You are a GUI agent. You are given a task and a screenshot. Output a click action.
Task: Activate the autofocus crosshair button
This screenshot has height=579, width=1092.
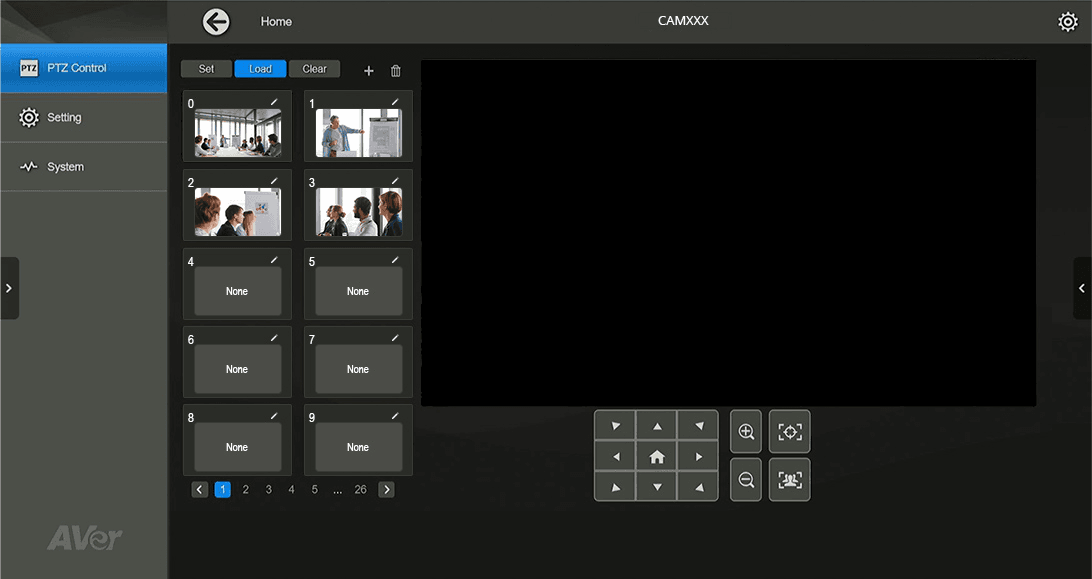(790, 431)
